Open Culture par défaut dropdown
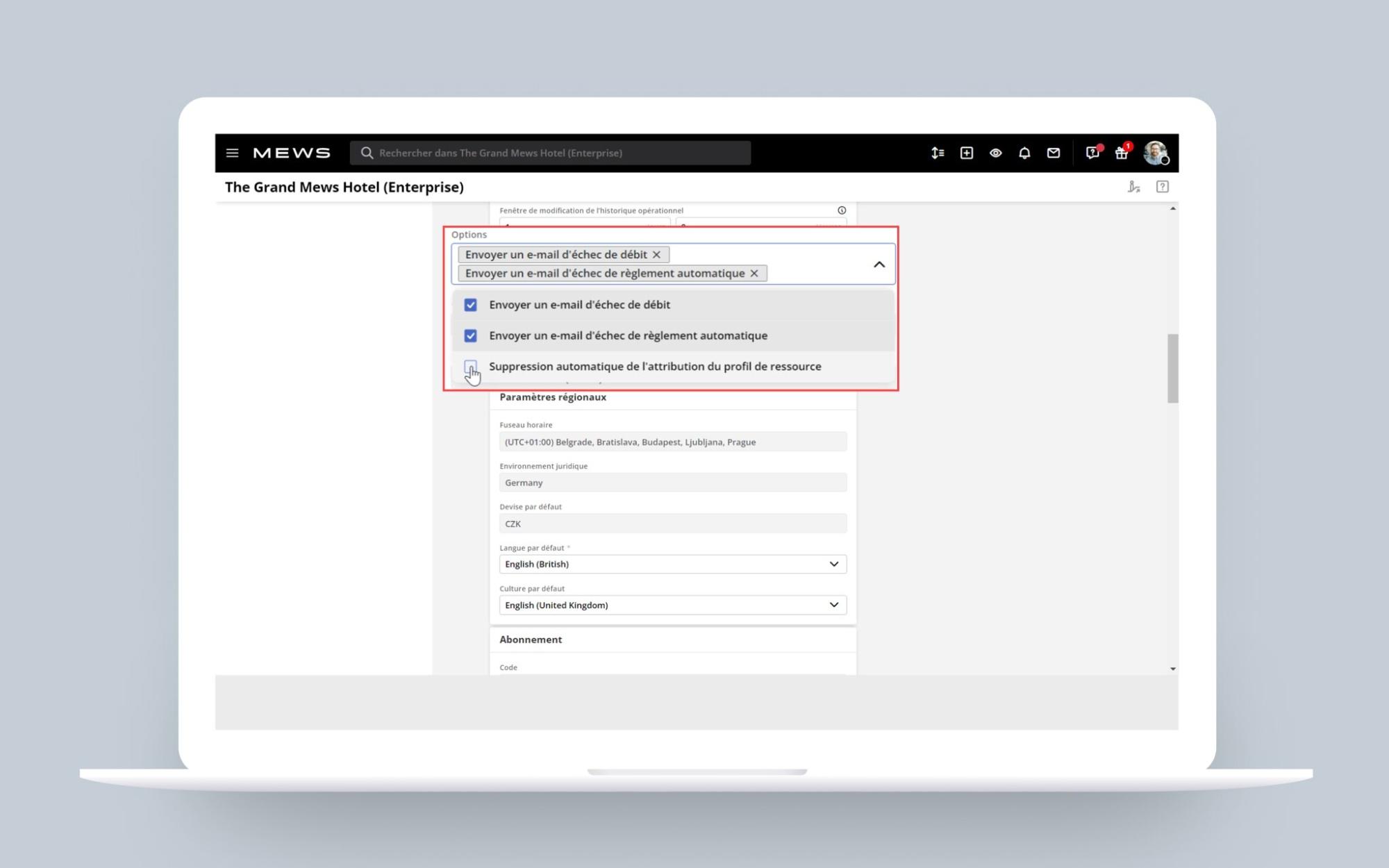Viewport: 1389px width, 868px height. point(672,605)
